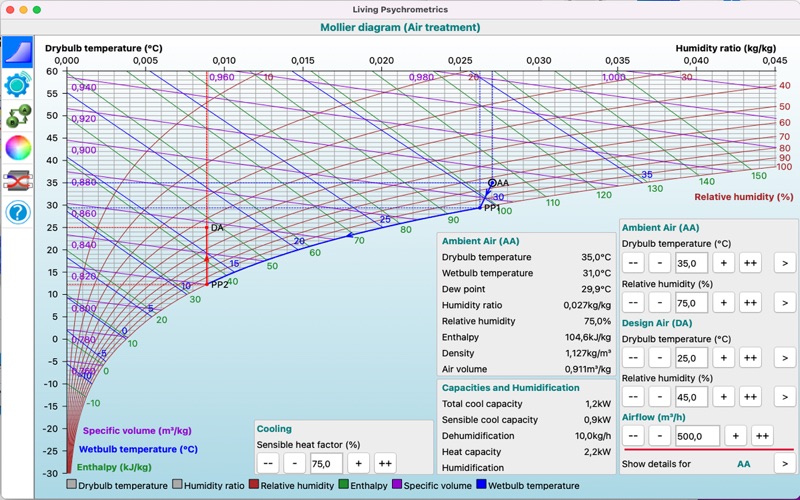Click the Dehumidification 10,0kg/h value
800x500 pixels.
593,436
